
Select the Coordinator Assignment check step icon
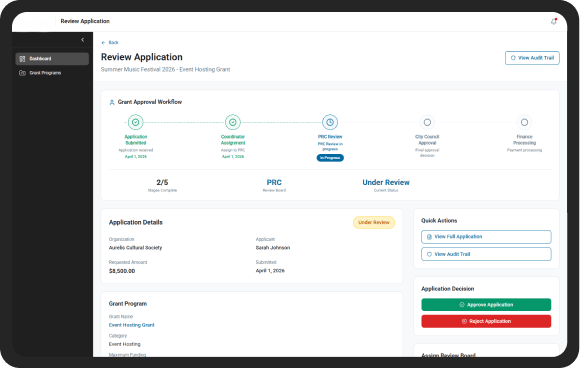pyautogui.click(x=233, y=122)
